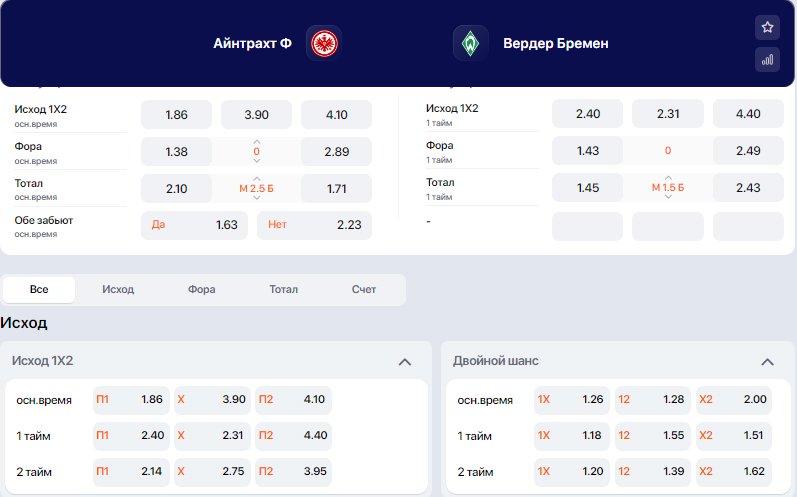Screen dimensions: 797x497
Task: Open match statistics bar chart icon
Action: click(x=767, y=60)
